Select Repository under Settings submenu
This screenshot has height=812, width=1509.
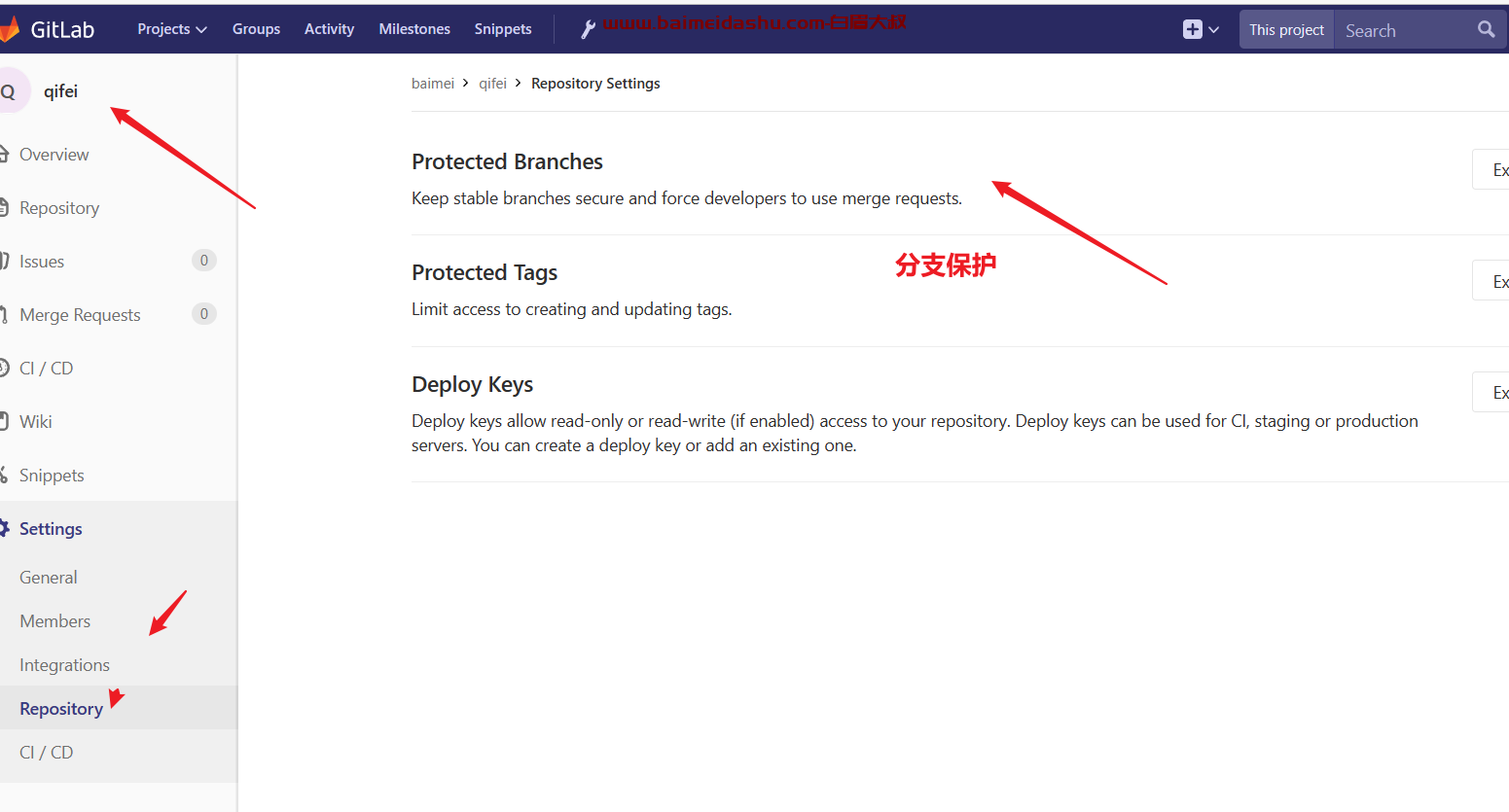click(x=61, y=708)
